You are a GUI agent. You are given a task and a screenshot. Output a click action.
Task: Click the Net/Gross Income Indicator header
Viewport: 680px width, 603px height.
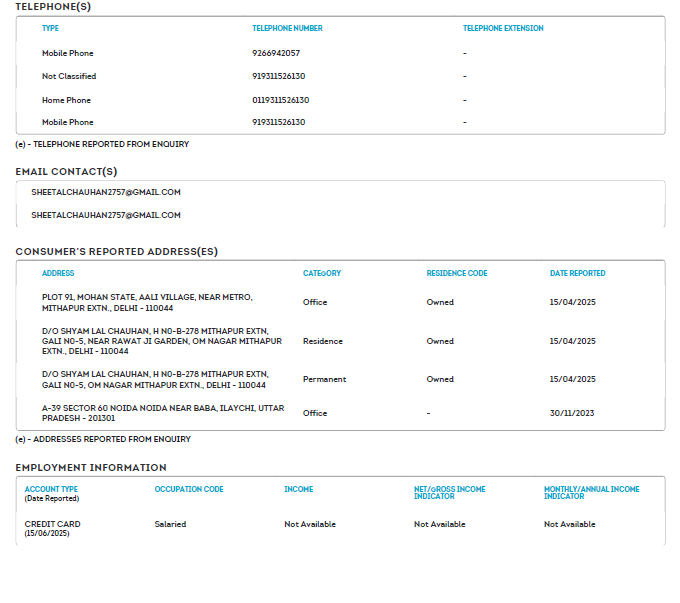[x=450, y=492]
